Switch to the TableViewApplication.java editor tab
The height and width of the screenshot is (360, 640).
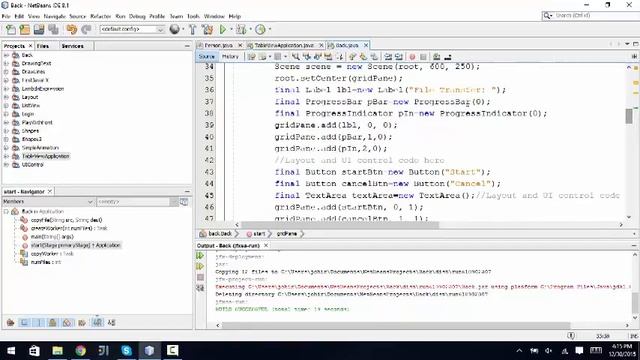click(284, 45)
